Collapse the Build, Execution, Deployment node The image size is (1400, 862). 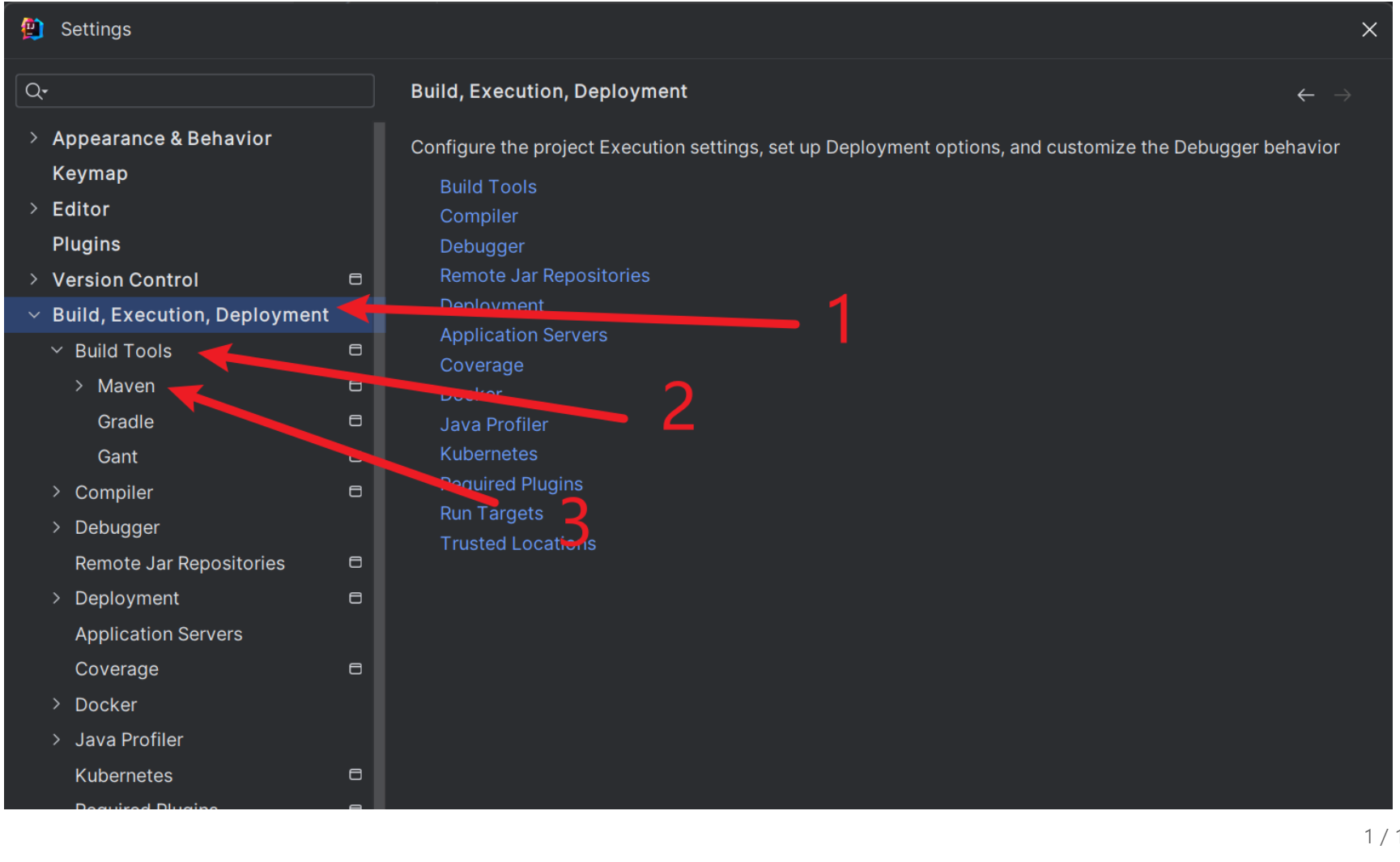click(34, 314)
